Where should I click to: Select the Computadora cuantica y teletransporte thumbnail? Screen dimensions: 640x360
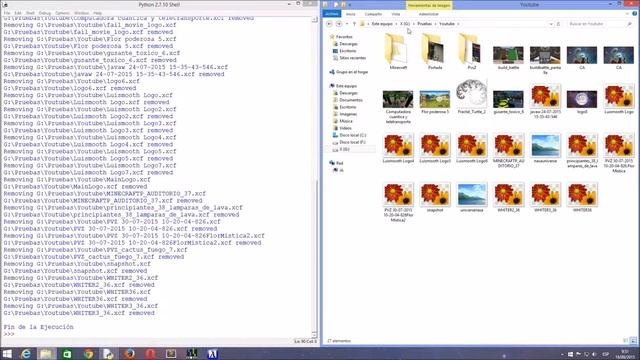tap(398, 99)
